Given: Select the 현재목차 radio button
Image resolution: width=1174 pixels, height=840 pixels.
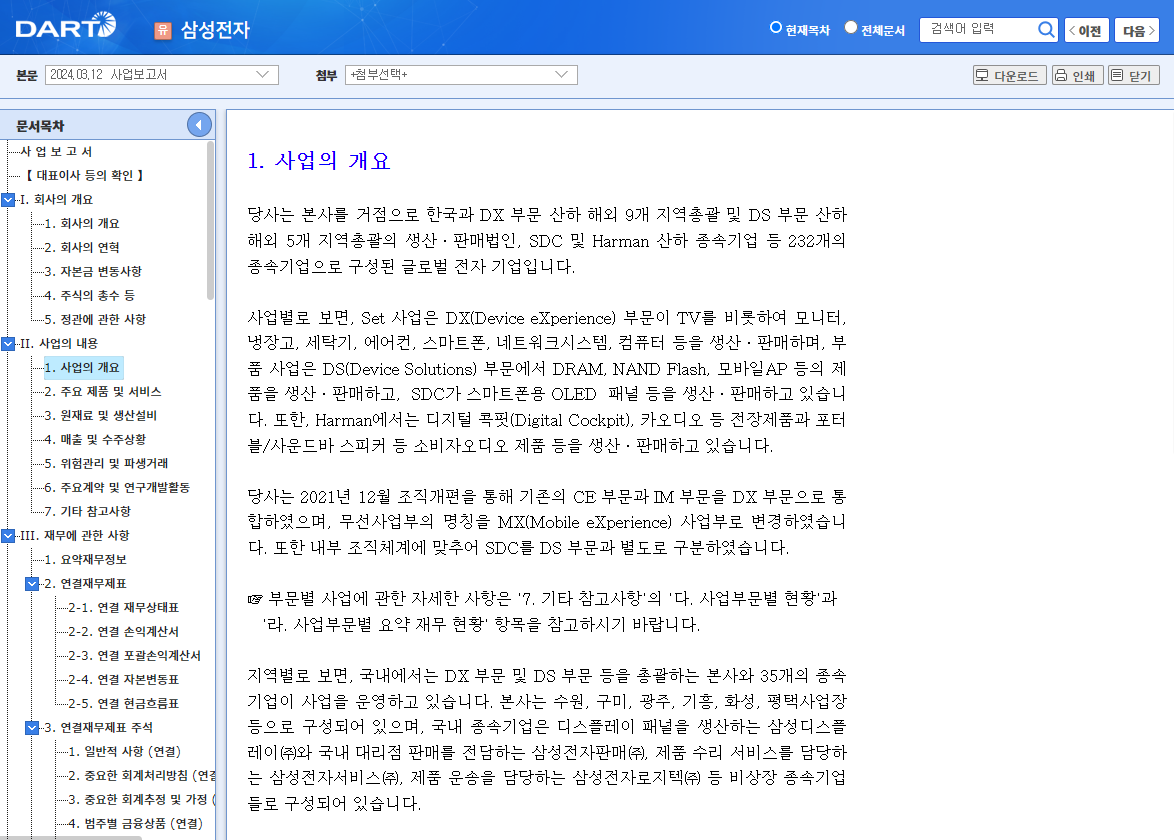Looking at the screenshot, I should click(x=776, y=28).
